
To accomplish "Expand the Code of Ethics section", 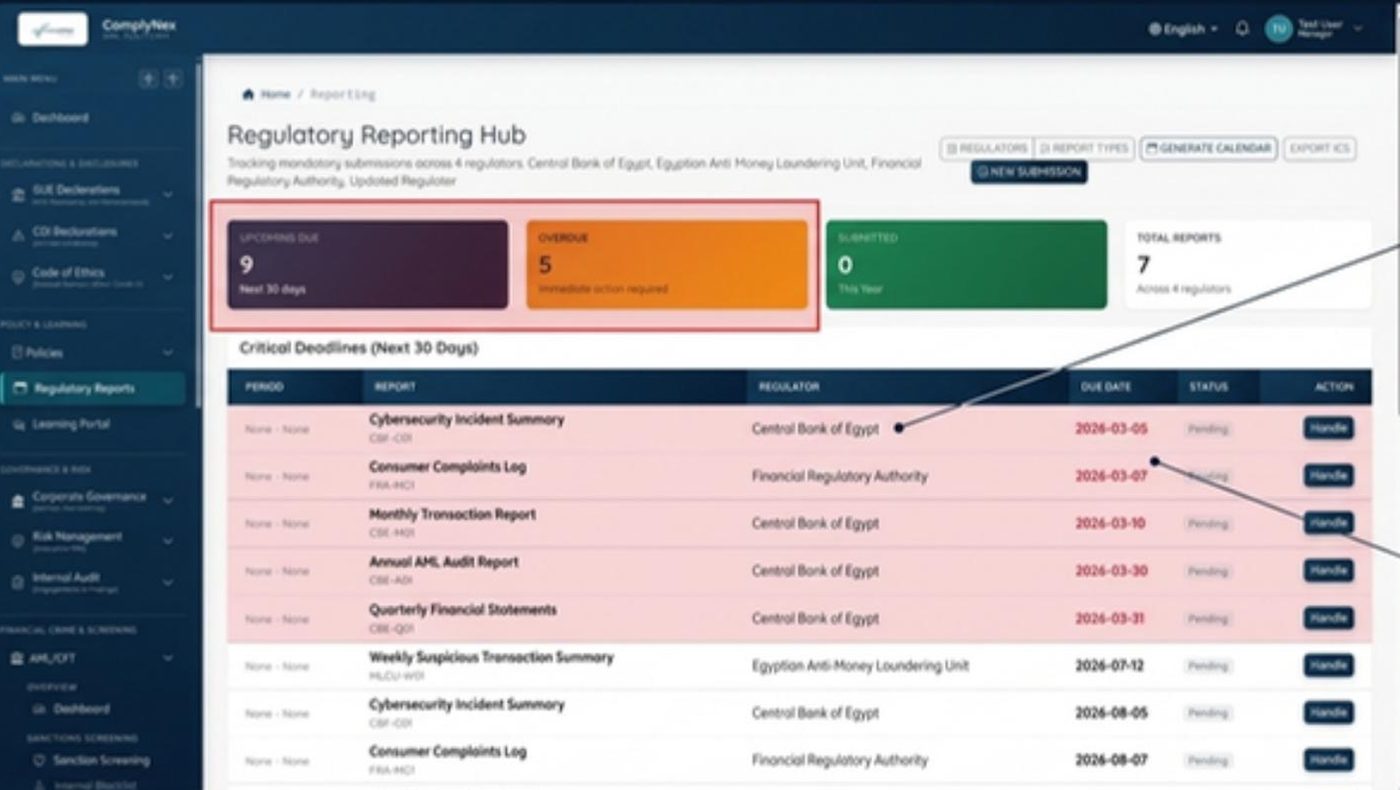I will click(x=167, y=277).
